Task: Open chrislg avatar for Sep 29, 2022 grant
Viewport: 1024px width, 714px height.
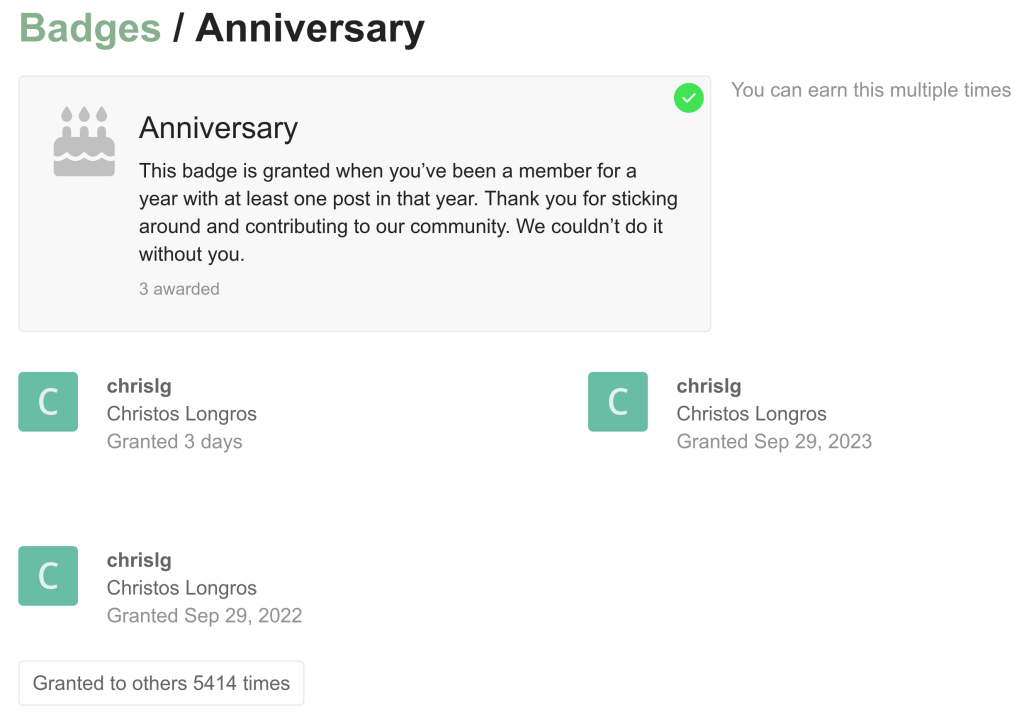Action: [48, 576]
